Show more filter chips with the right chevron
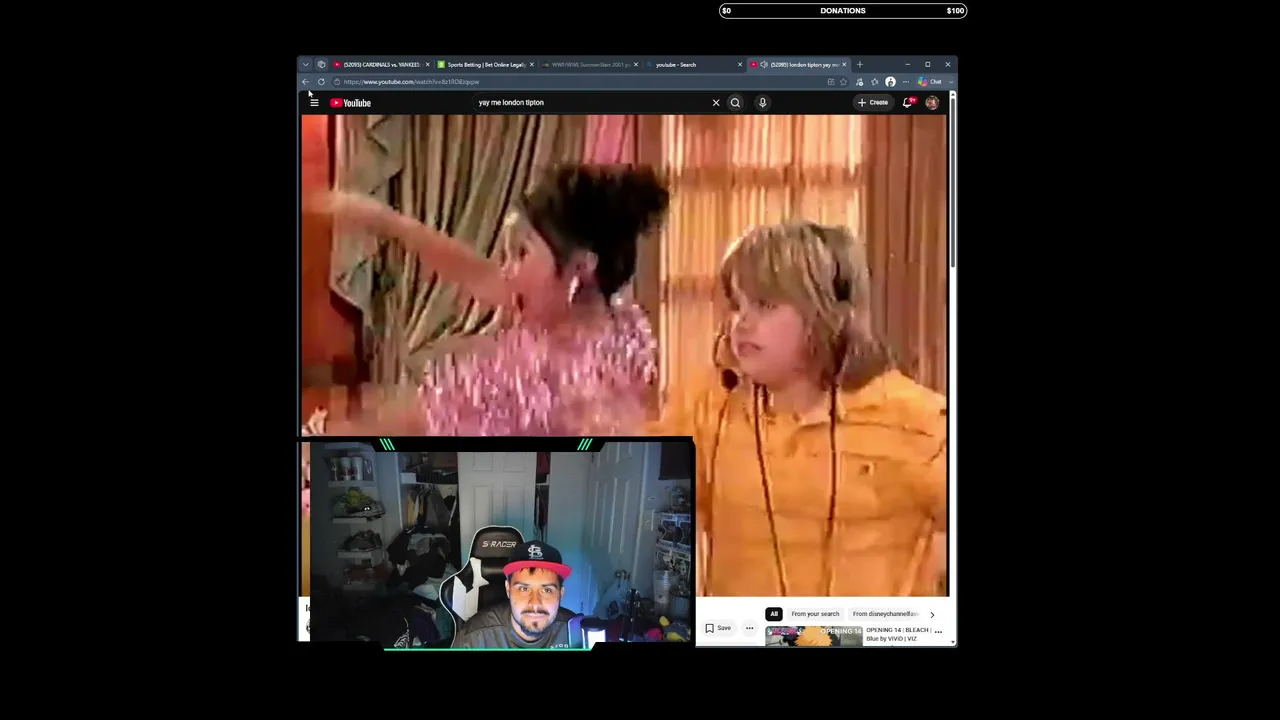 coord(932,614)
